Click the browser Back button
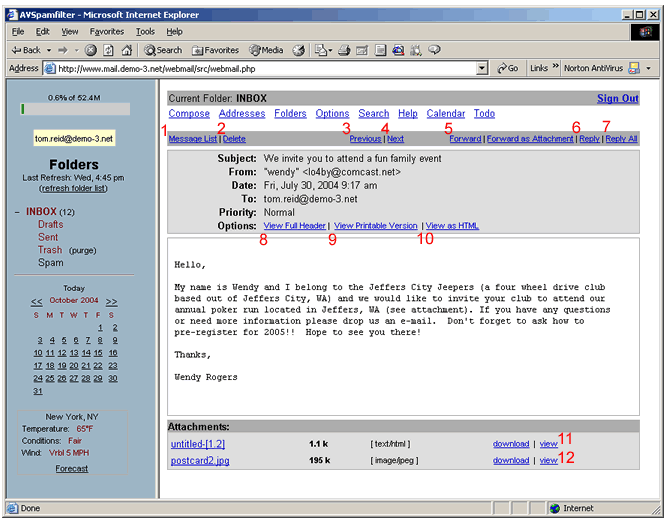The height and width of the screenshot is (522, 669). [x=24, y=50]
